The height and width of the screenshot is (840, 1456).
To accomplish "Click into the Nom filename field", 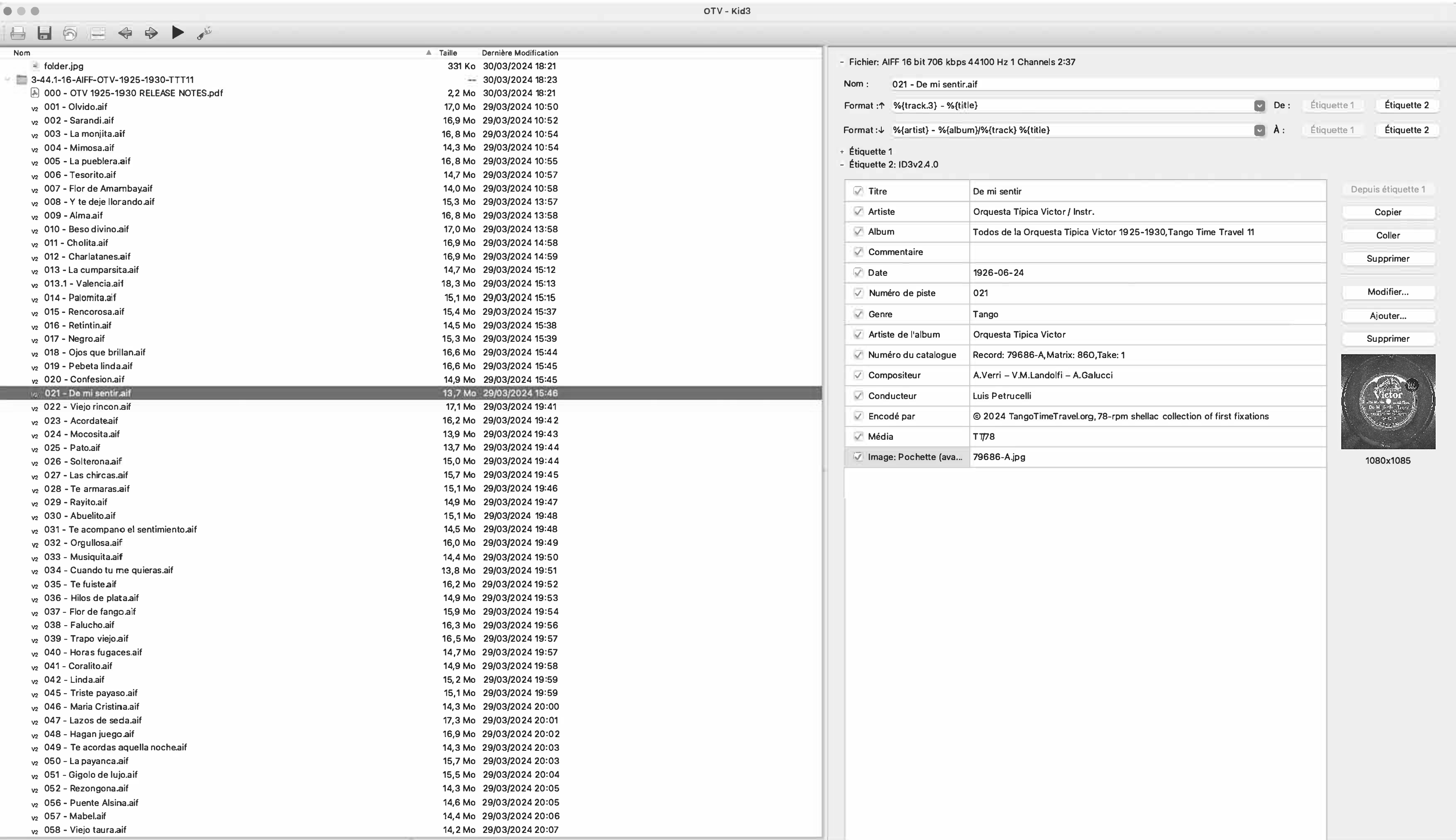I will pos(1165,84).
